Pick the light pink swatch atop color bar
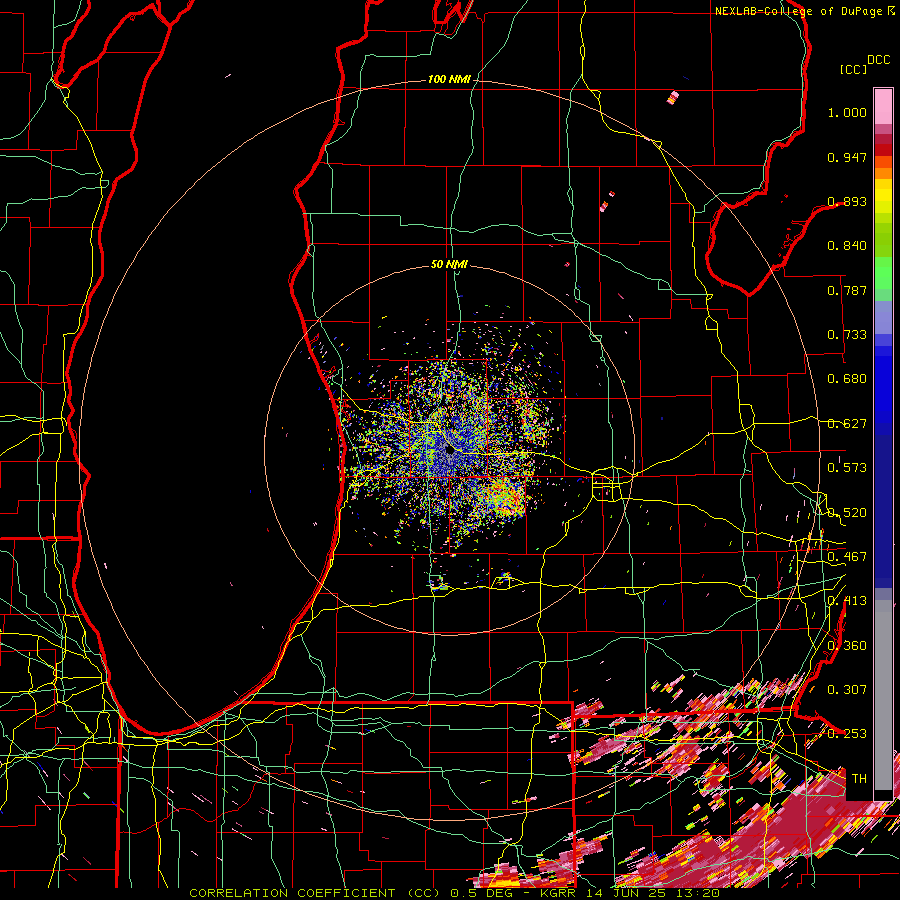The height and width of the screenshot is (900, 900). [x=883, y=106]
